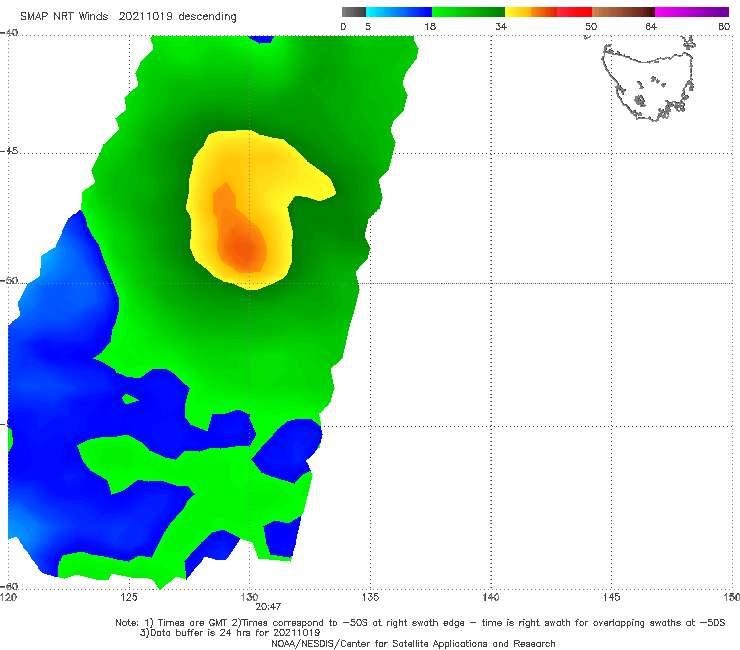Click the longitude label '140'
The height and width of the screenshot is (650, 740).
click(x=491, y=597)
